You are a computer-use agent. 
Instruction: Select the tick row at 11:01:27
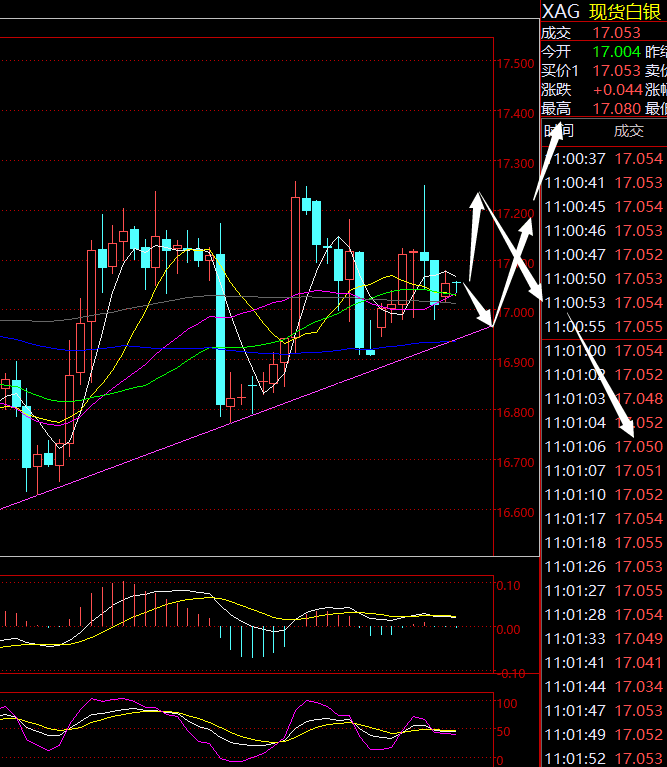coord(604,590)
